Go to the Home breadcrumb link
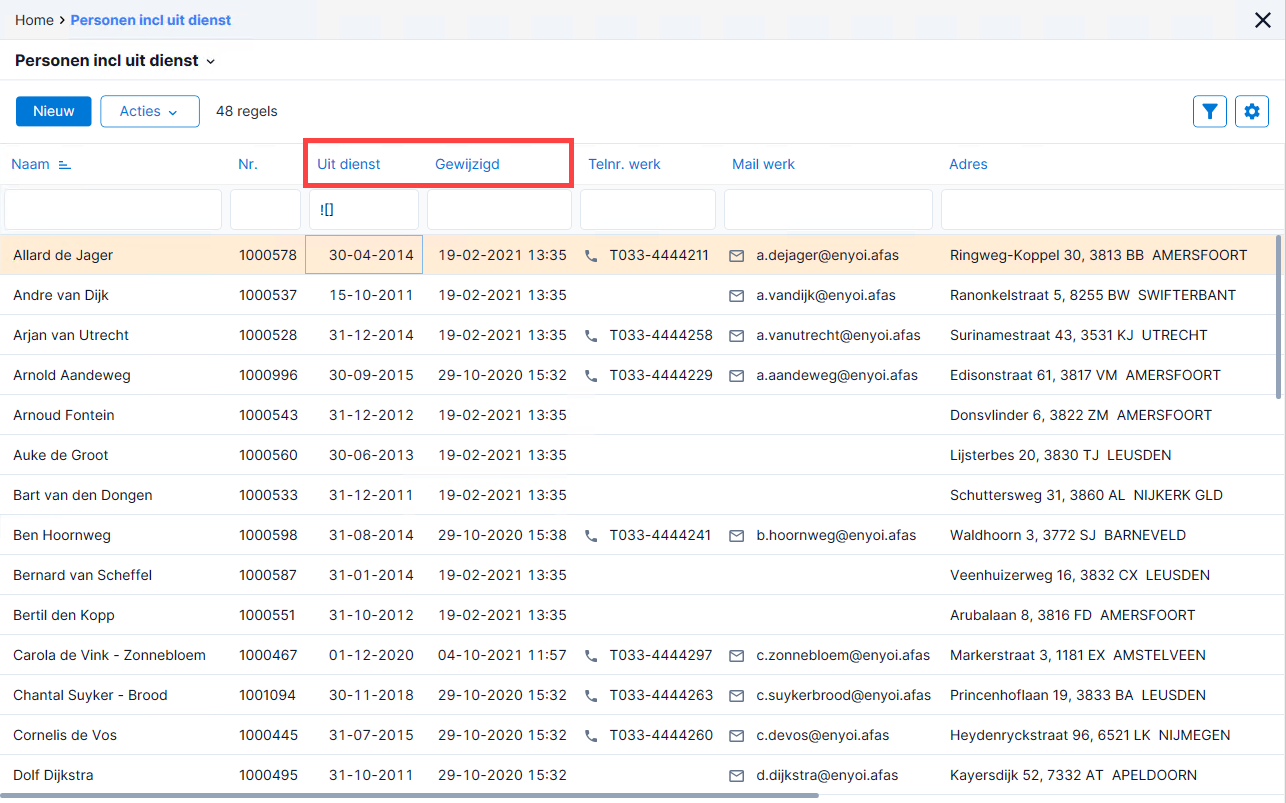 (34, 19)
